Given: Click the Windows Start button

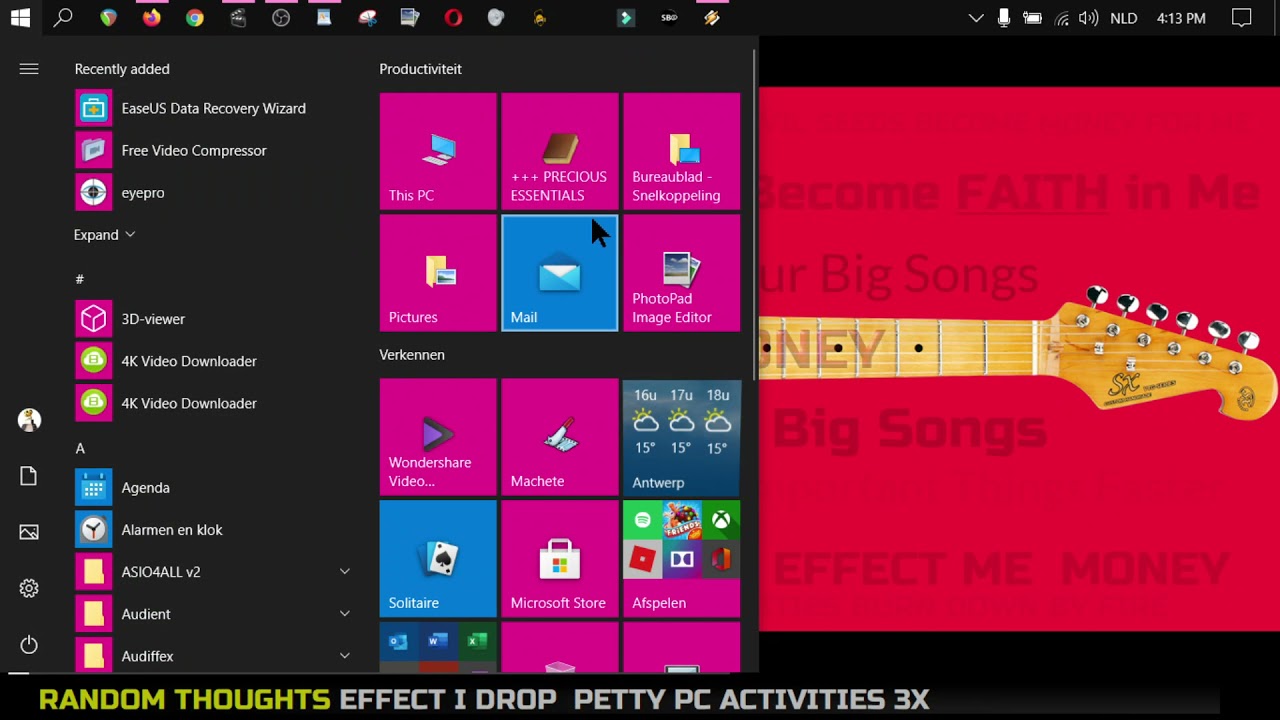Looking at the screenshot, I should [x=20, y=18].
